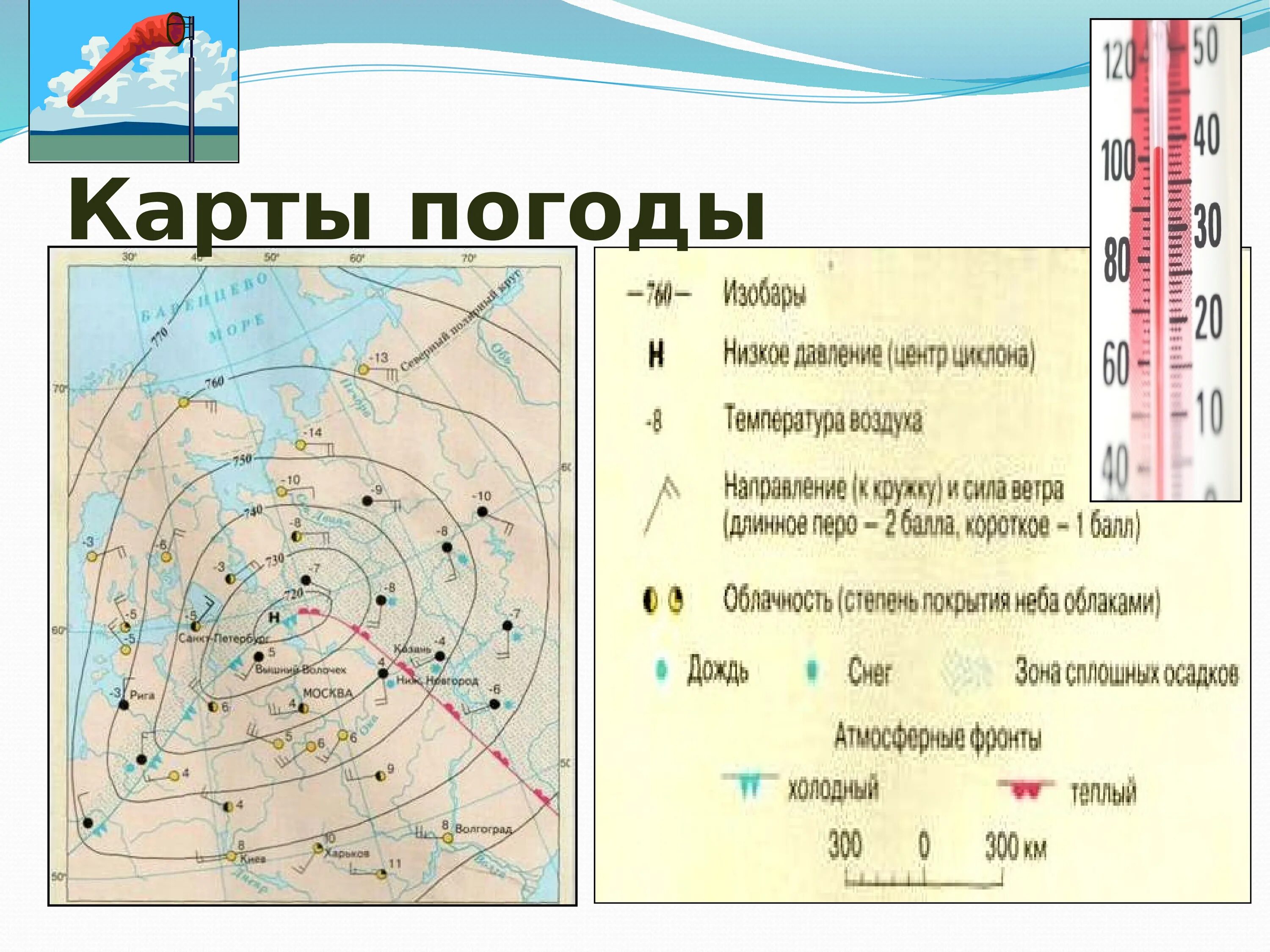Click the yellow station circle beside "-13"
1270x952 pixels.
coord(363,369)
